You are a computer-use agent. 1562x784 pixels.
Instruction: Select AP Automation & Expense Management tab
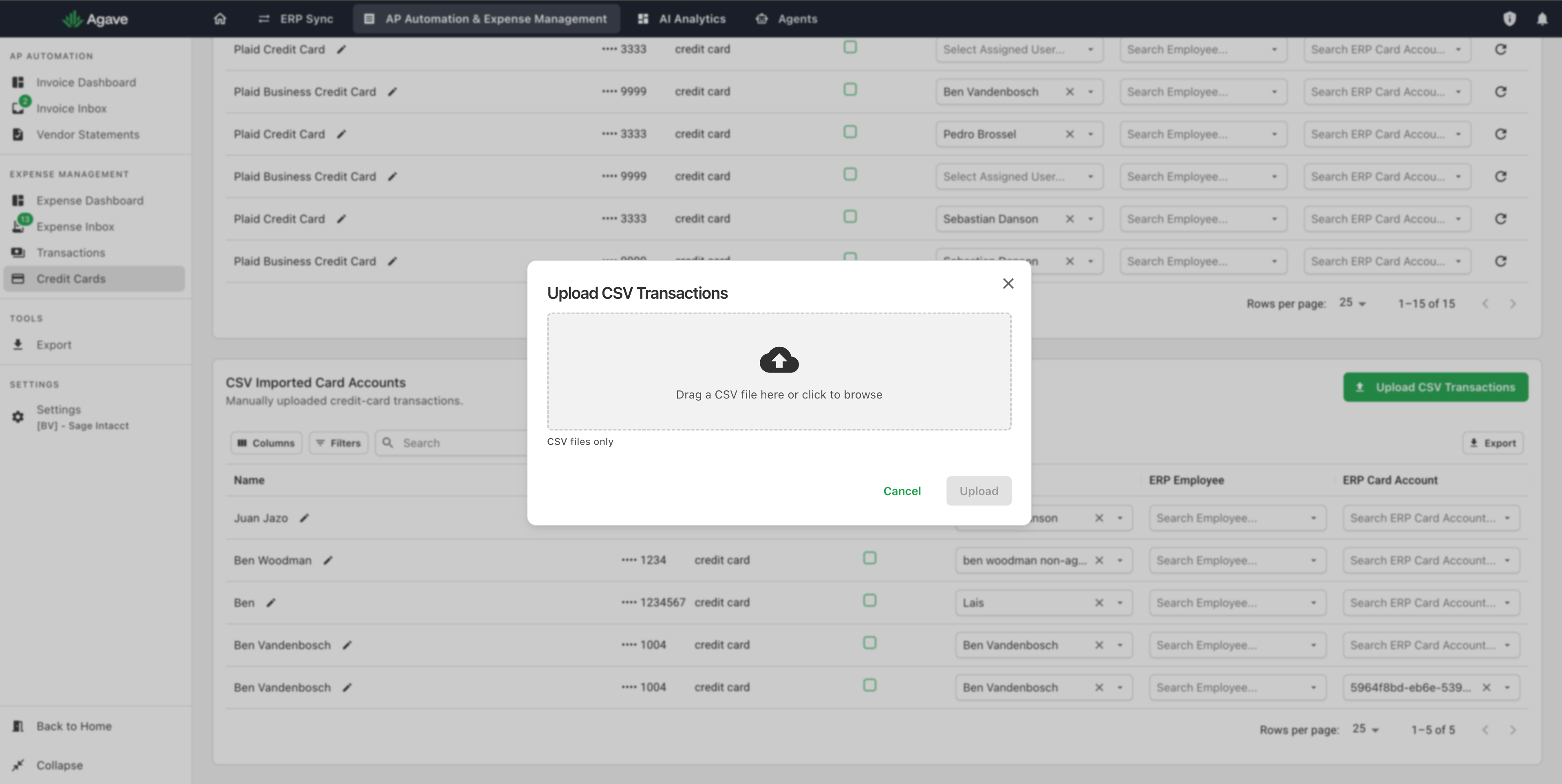coord(486,19)
